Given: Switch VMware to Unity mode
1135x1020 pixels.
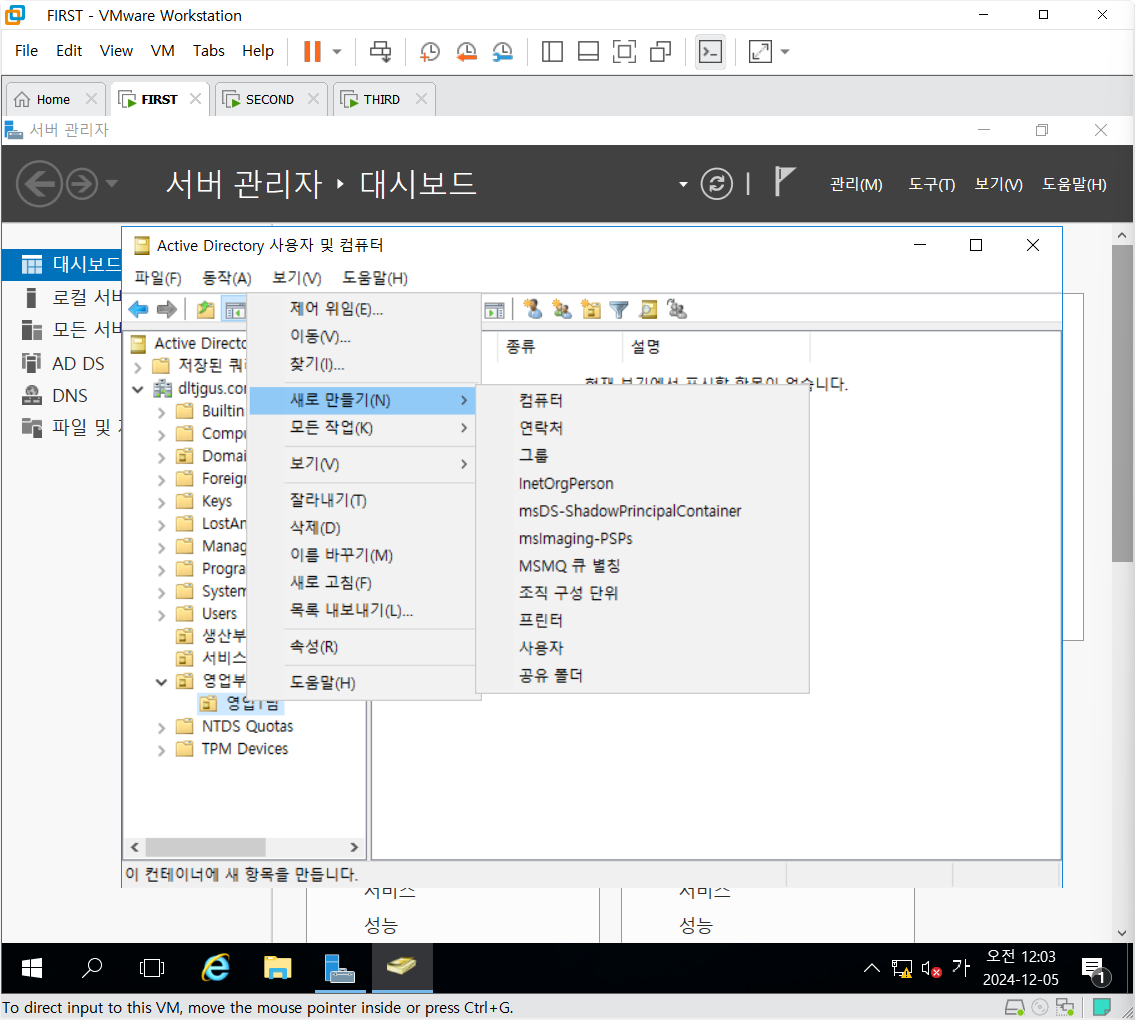Looking at the screenshot, I should pos(660,51).
